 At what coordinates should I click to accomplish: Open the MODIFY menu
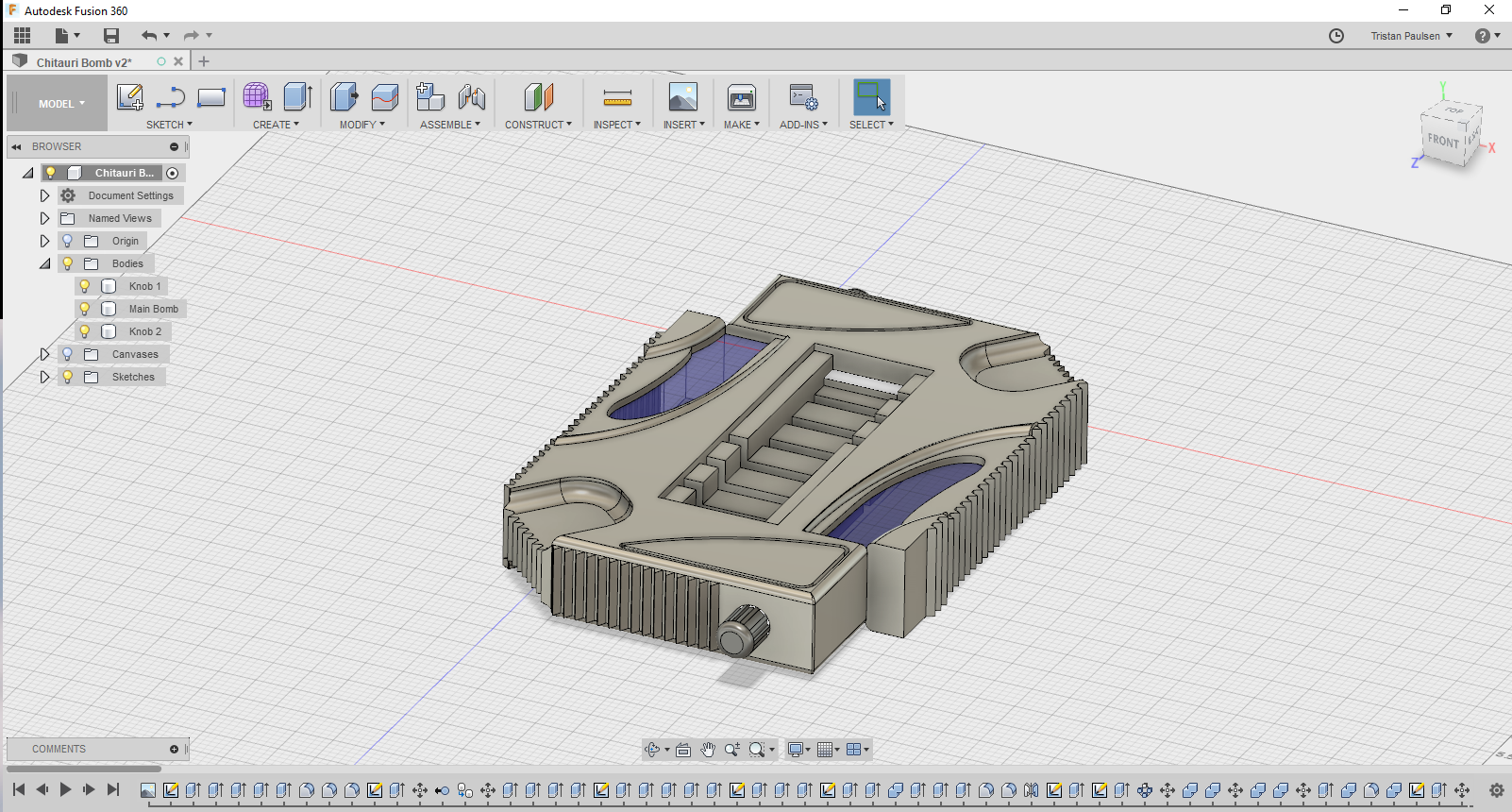[x=362, y=125]
